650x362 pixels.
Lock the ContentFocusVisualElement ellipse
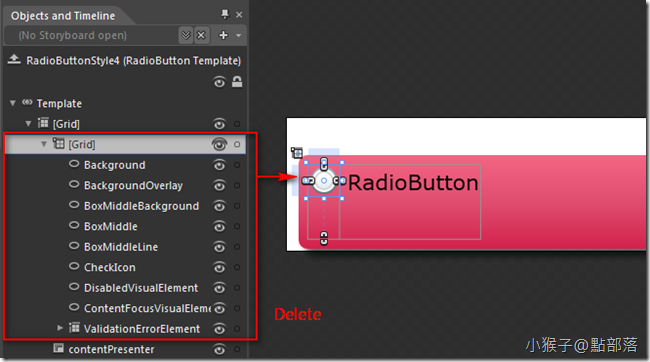click(237, 309)
